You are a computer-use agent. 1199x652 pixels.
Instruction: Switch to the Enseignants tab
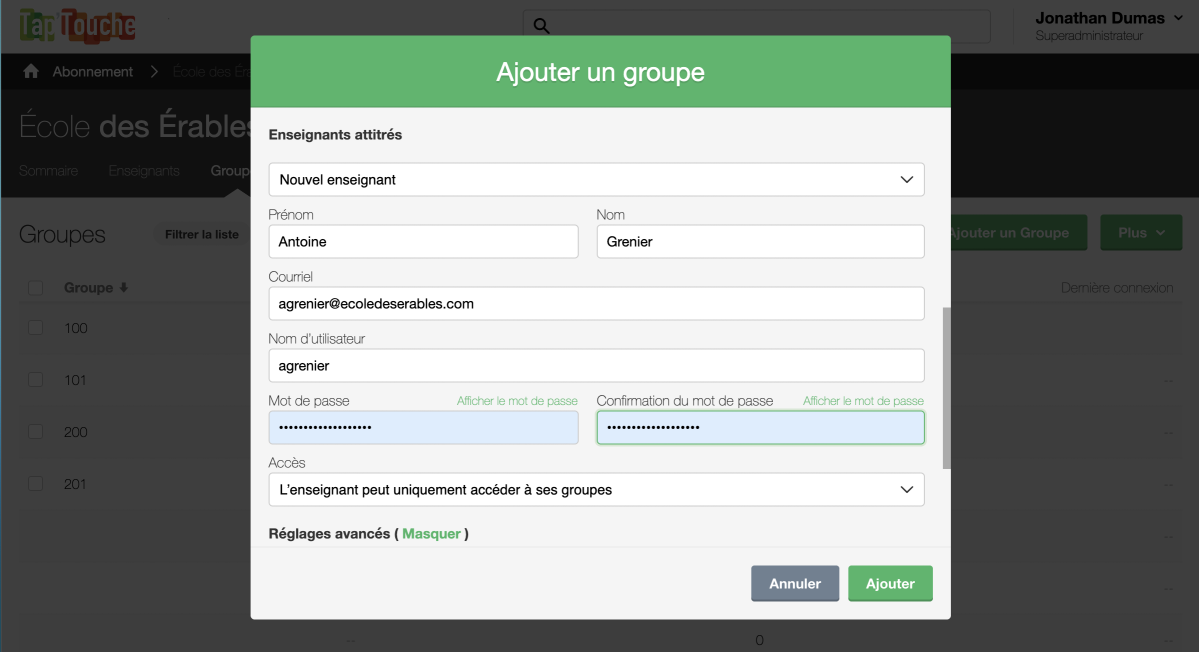click(144, 171)
